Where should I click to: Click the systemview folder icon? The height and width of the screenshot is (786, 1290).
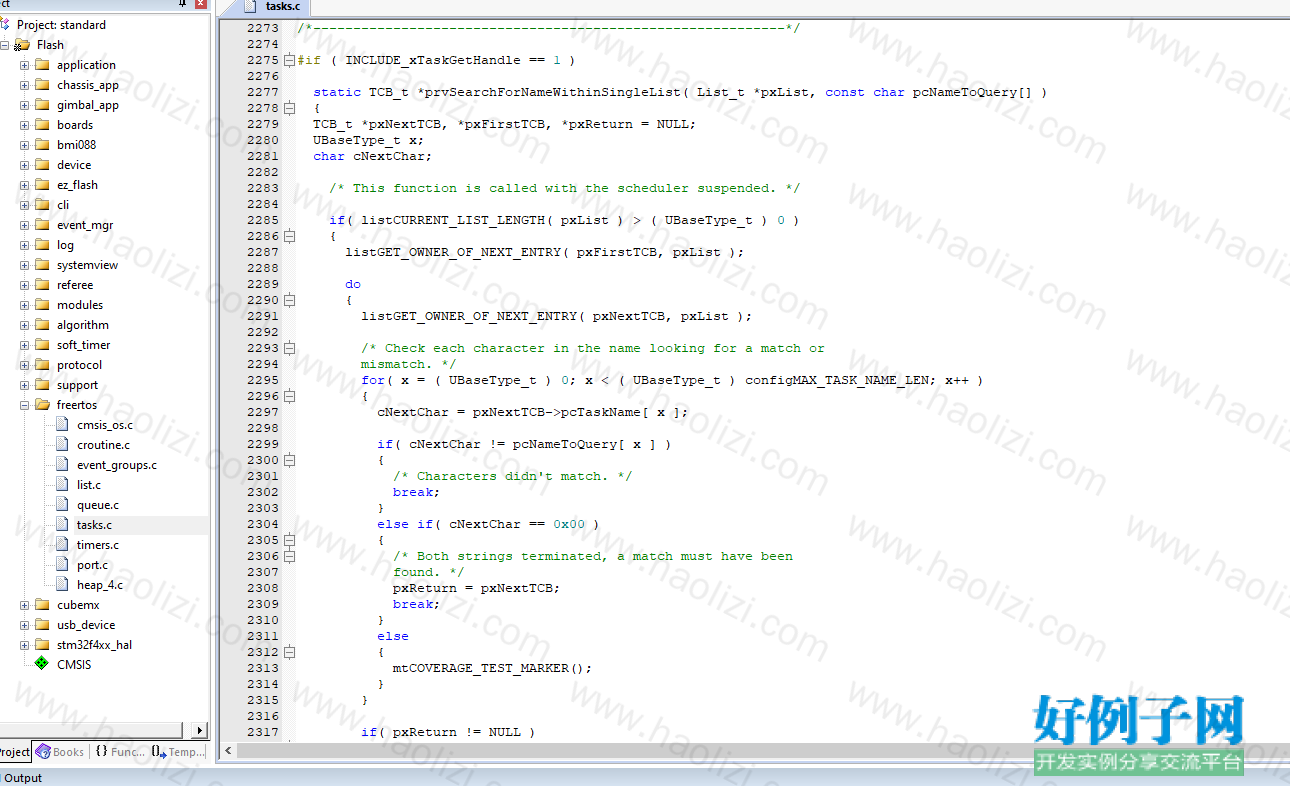click(x=42, y=265)
